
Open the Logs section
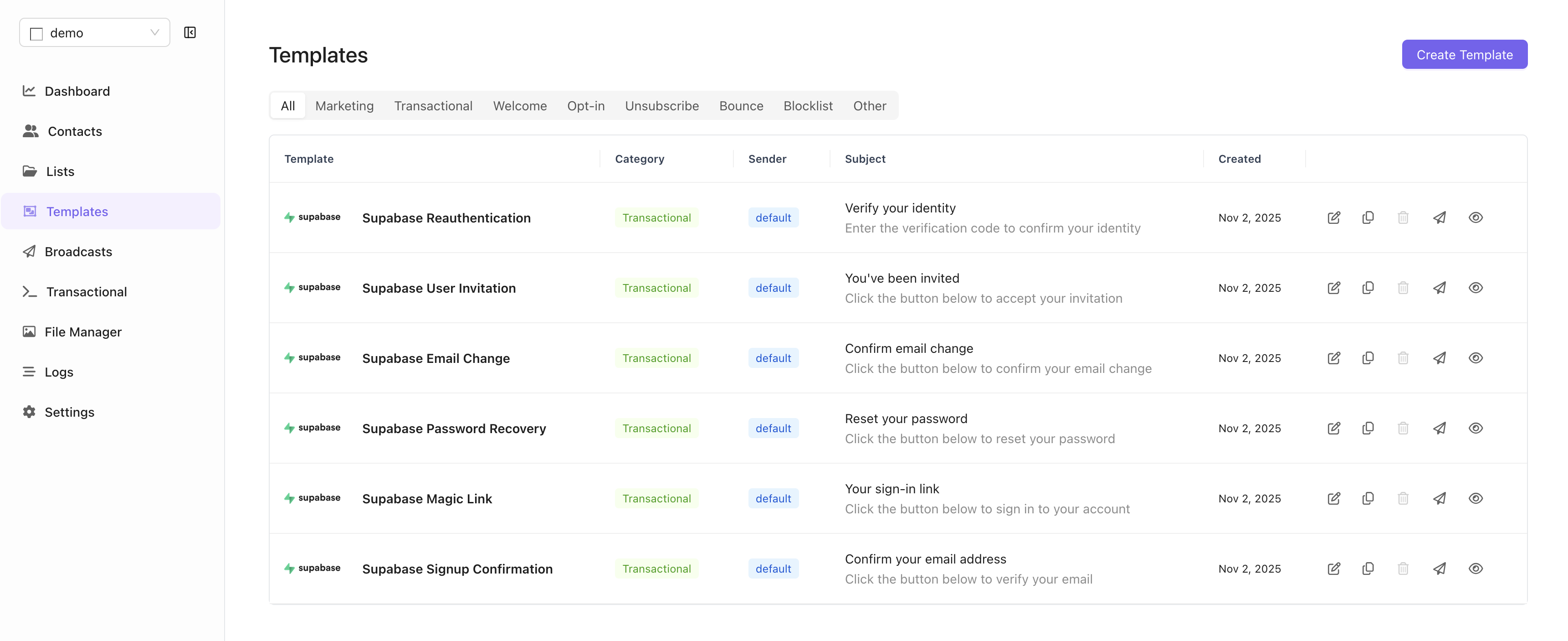[x=58, y=372]
